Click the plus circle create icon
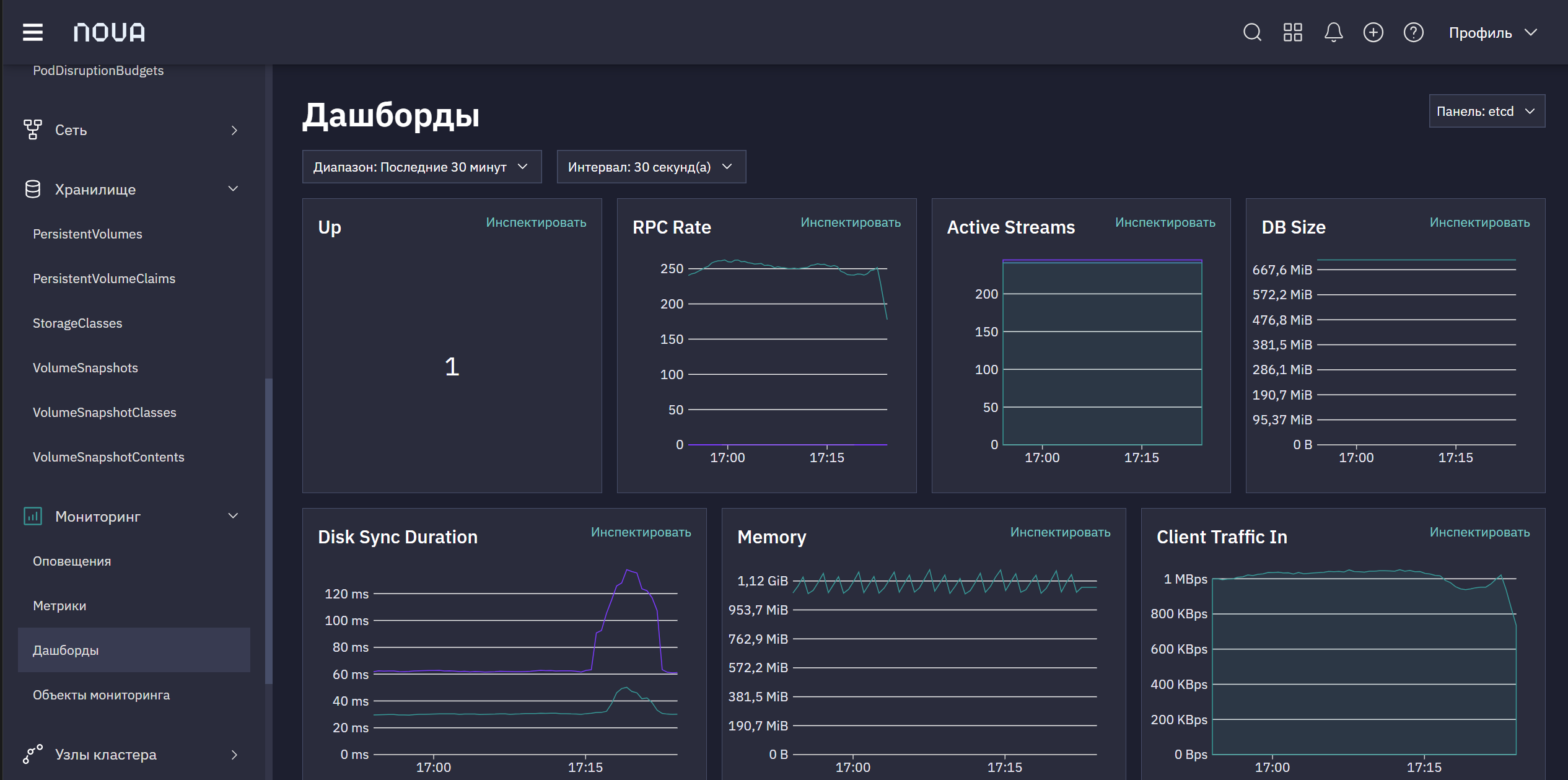Viewport: 1568px width, 780px height. [x=1373, y=32]
